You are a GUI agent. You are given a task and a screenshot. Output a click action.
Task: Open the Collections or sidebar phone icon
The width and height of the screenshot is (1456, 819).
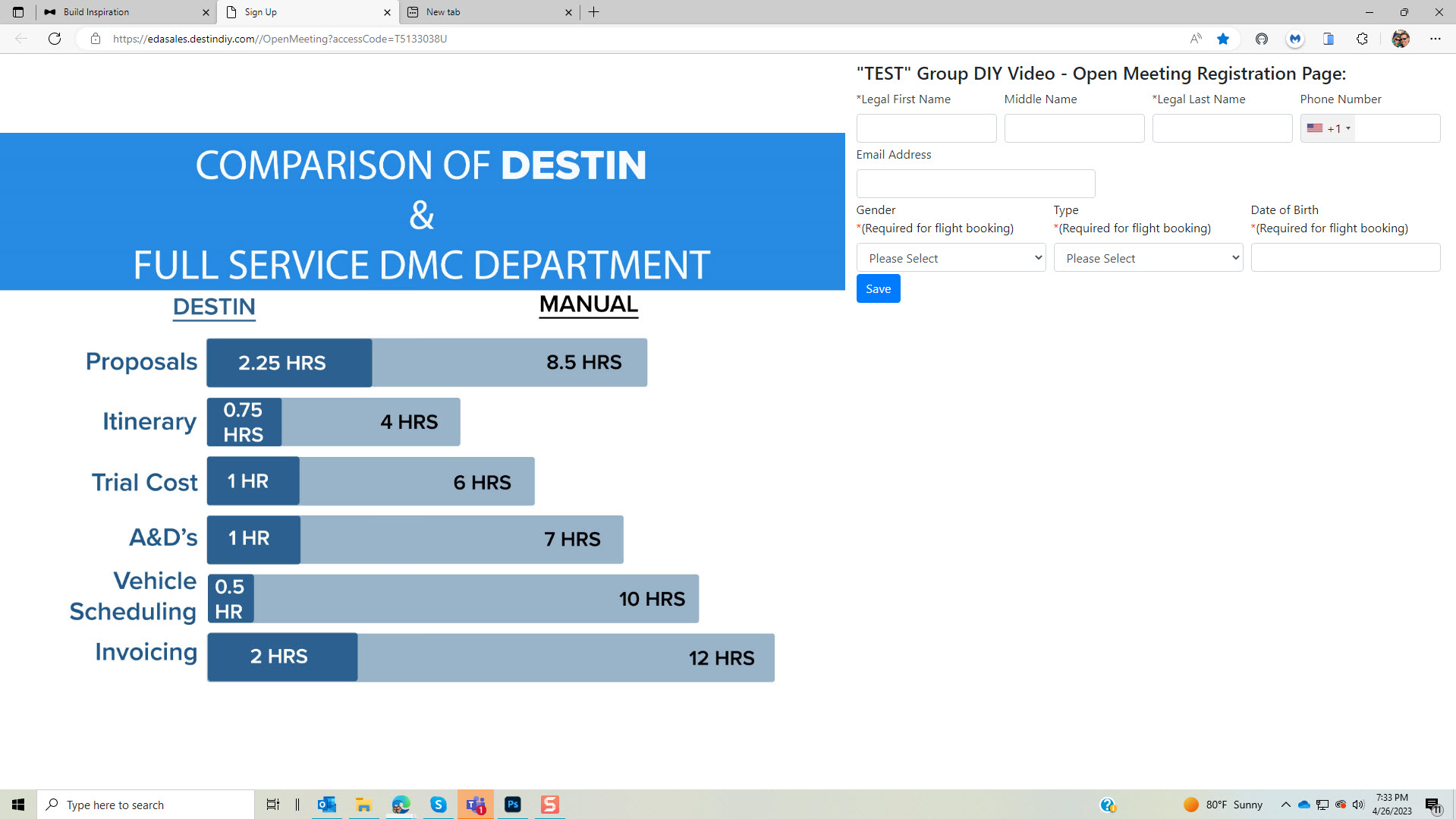coord(1329,39)
